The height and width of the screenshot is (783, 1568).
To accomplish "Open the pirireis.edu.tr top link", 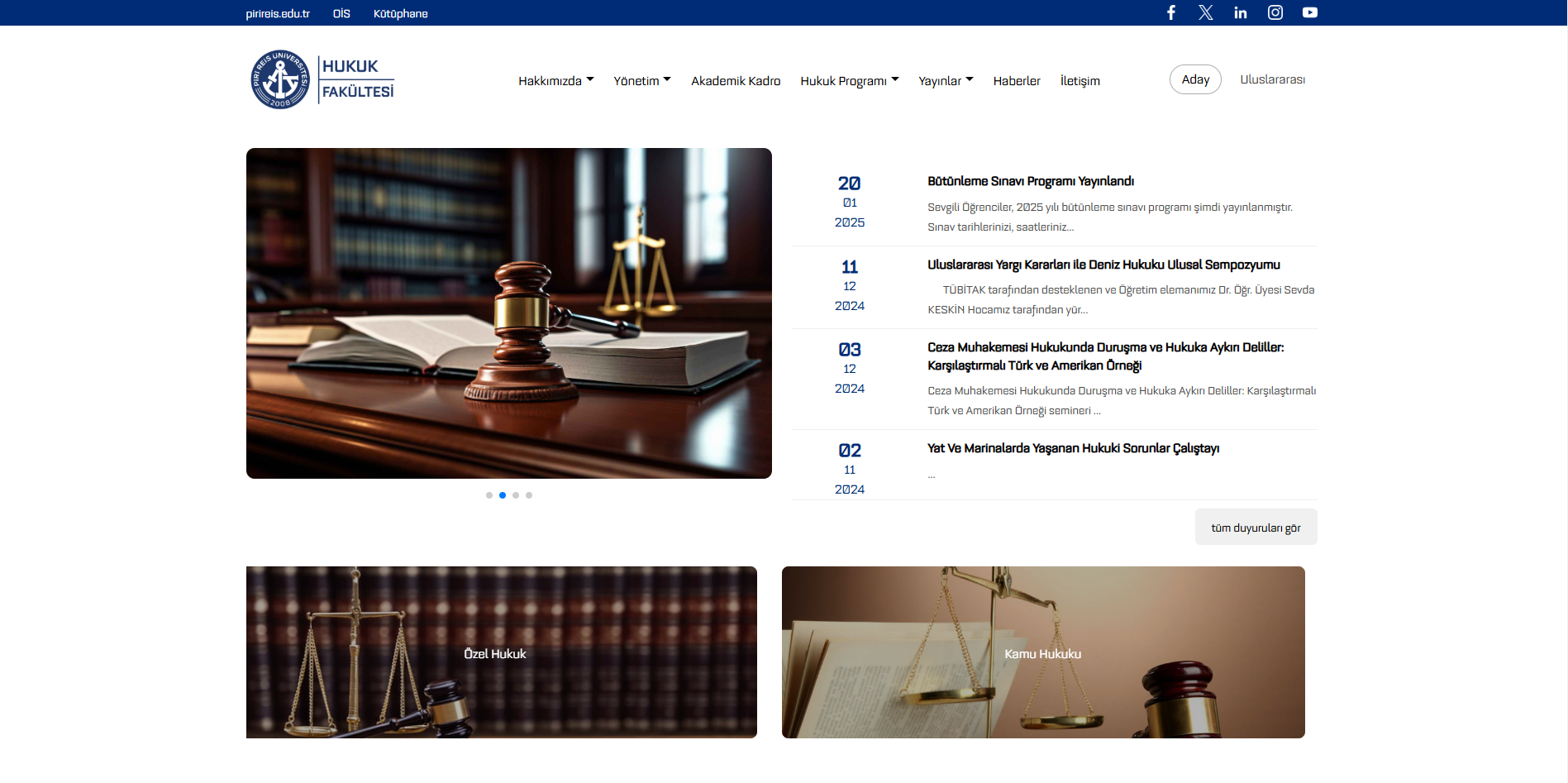I will coord(278,13).
